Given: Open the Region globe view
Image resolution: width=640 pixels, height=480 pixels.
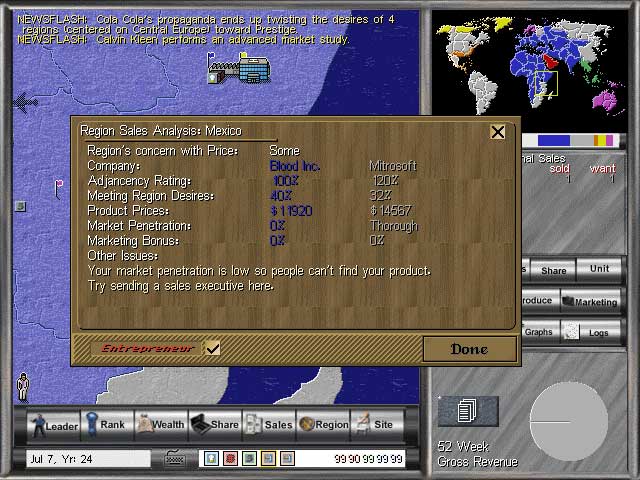Looking at the screenshot, I should 323,425.
